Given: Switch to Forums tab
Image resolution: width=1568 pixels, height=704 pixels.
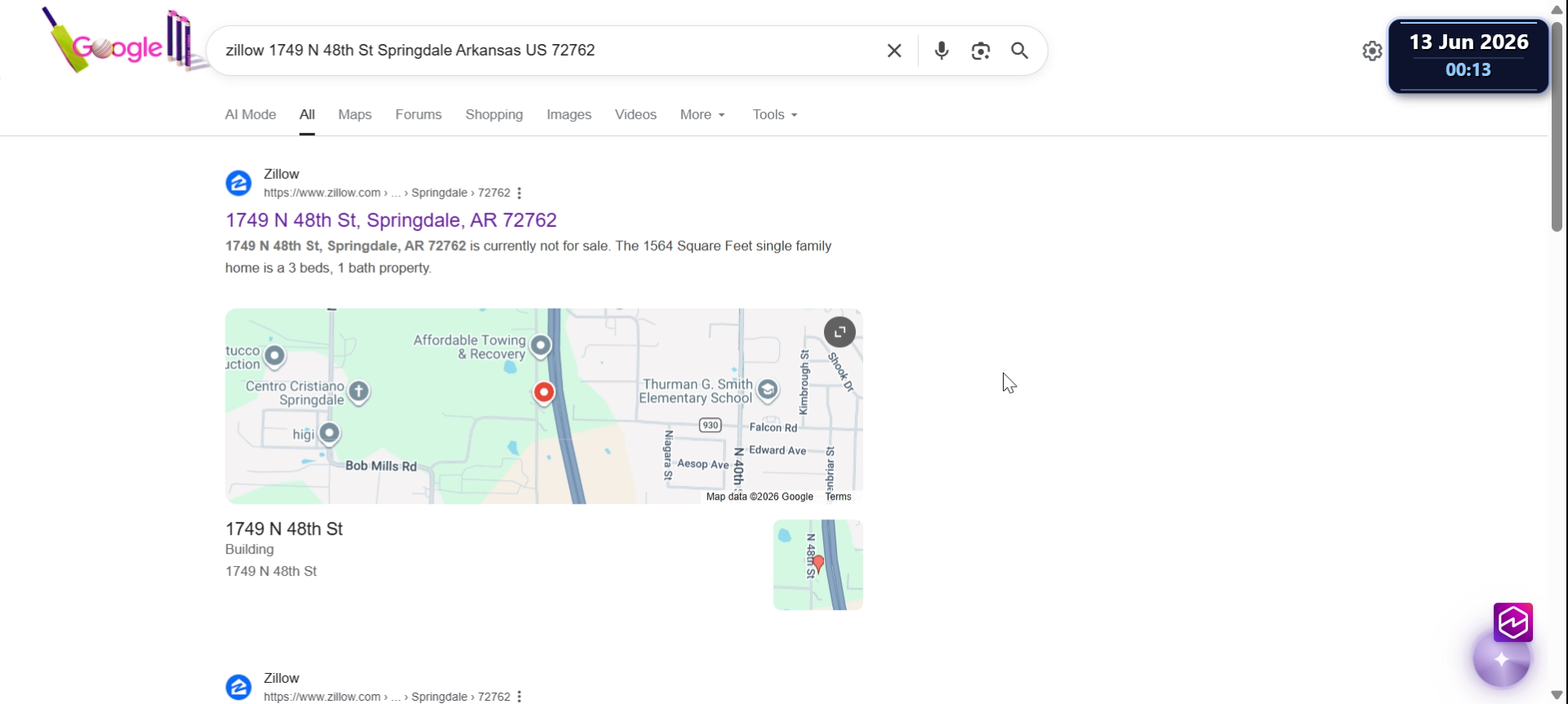Looking at the screenshot, I should 418,114.
